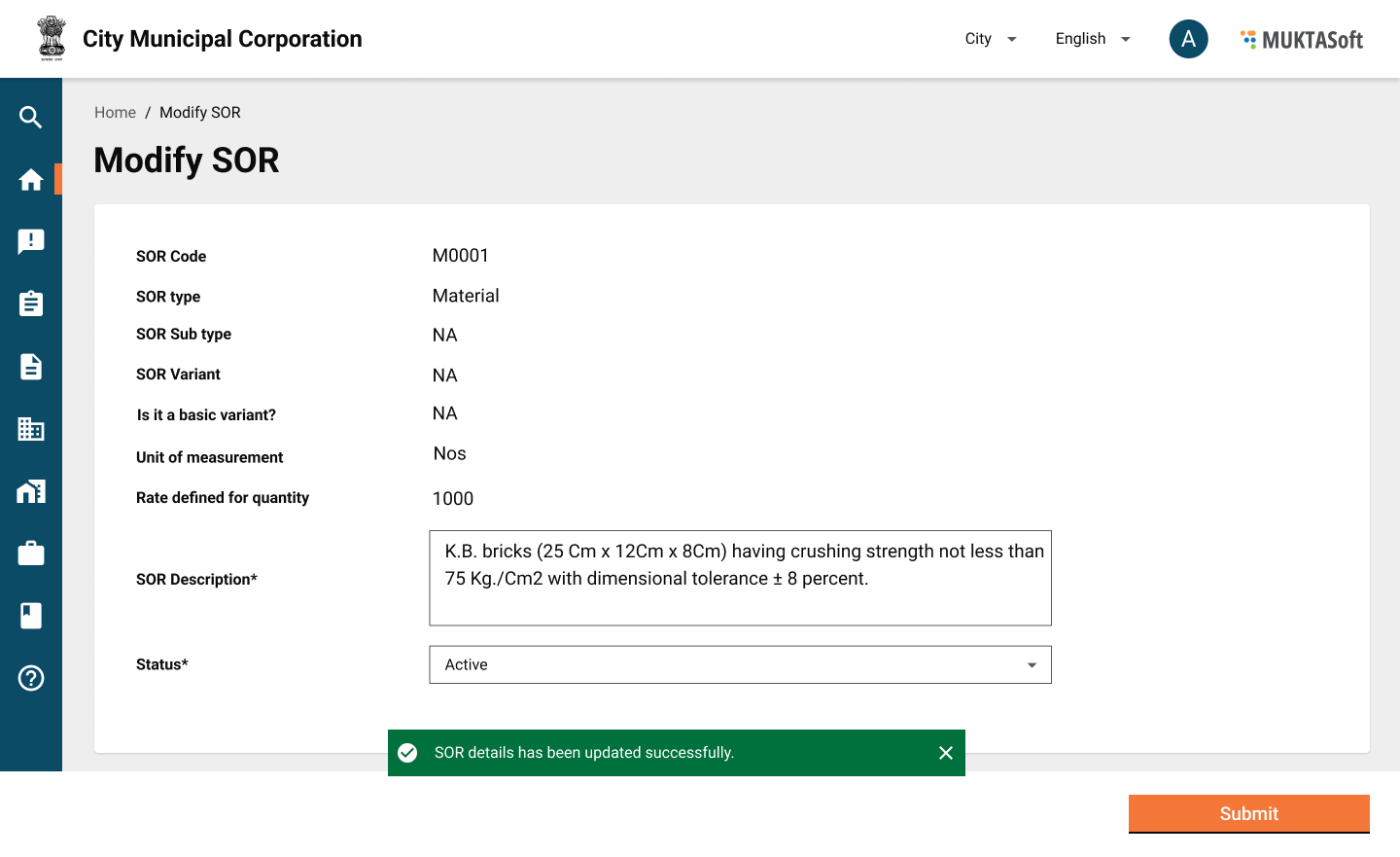The height and width of the screenshot is (857, 1400).
Task: Open the briefcase icon in sidebar
Action: click(31, 553)
